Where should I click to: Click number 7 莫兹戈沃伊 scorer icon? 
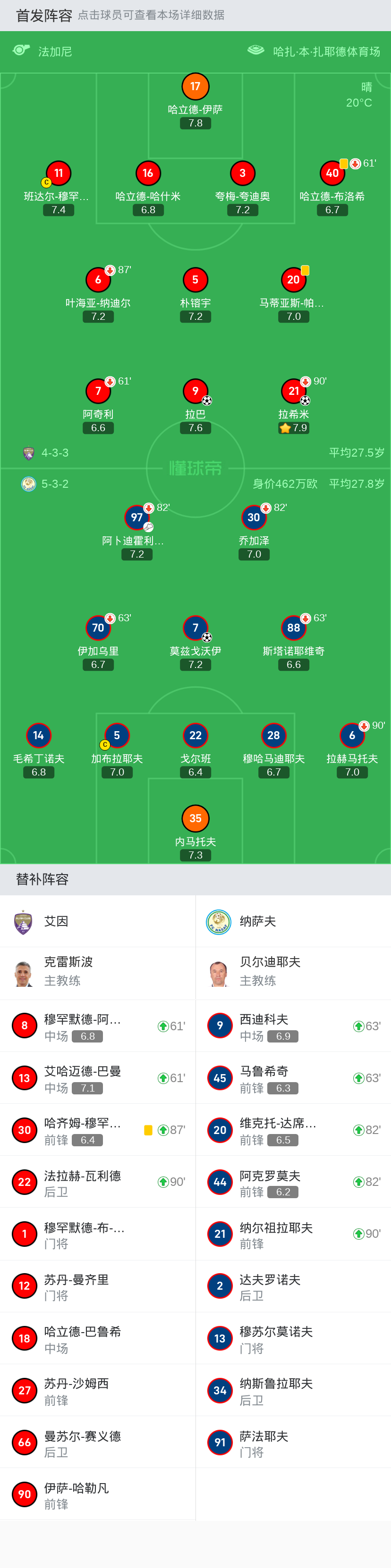tap(207, 637)
